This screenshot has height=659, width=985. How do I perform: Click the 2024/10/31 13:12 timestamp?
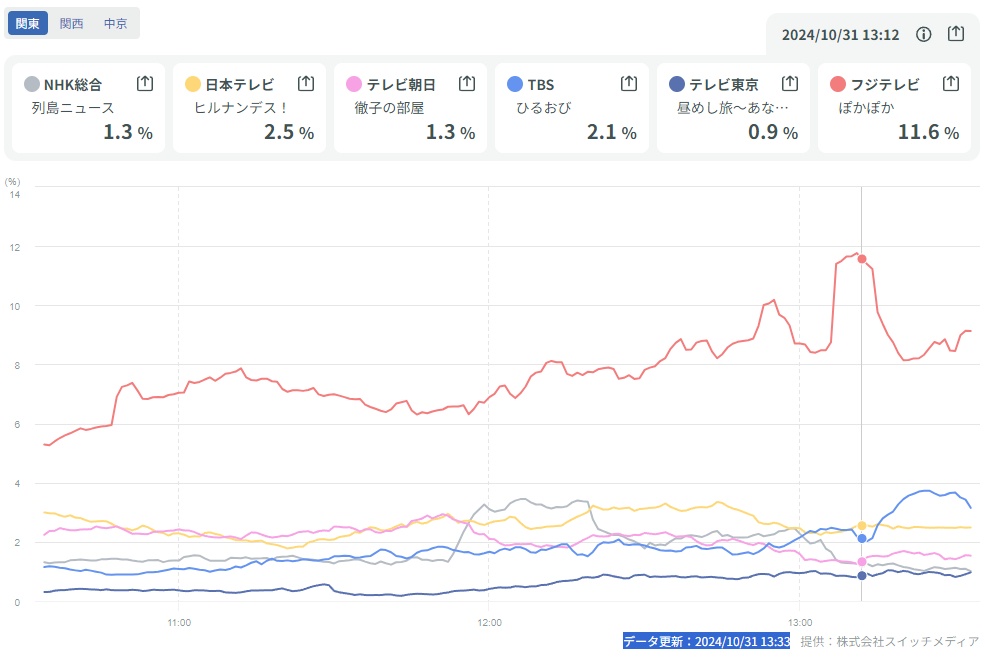(x=840, y=35)
